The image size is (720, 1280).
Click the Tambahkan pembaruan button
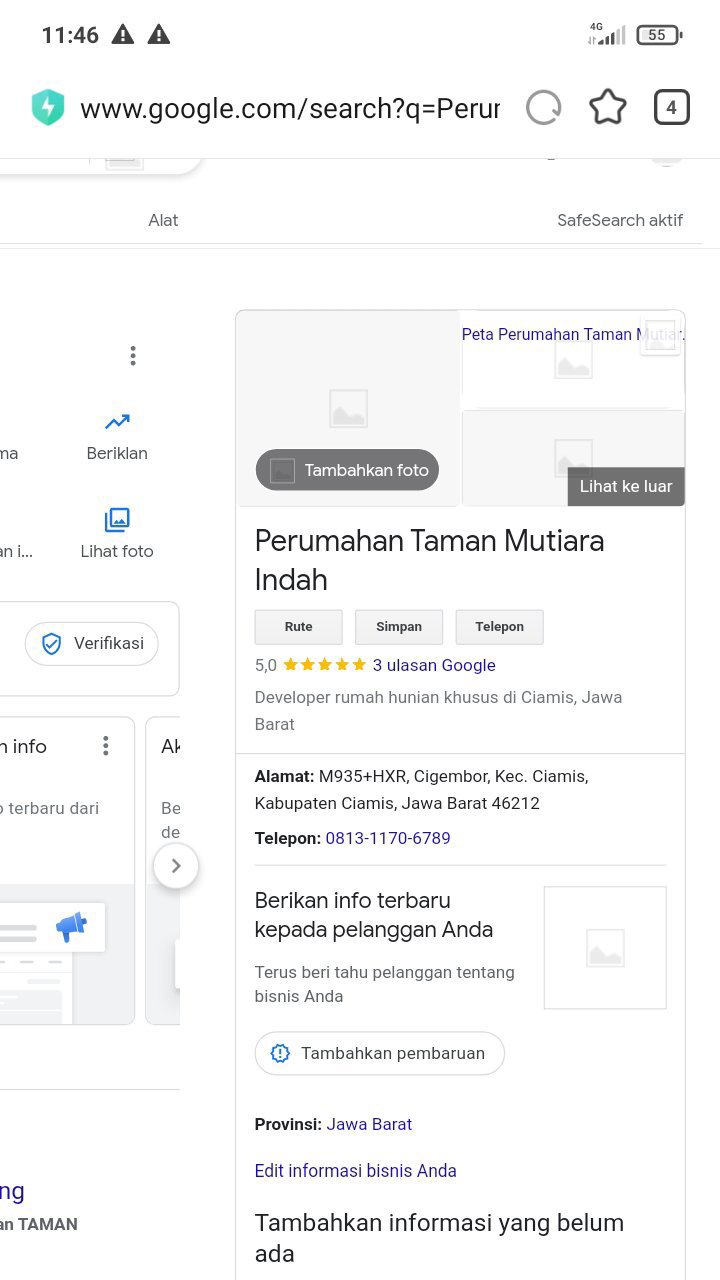[x=379, y=1053]
